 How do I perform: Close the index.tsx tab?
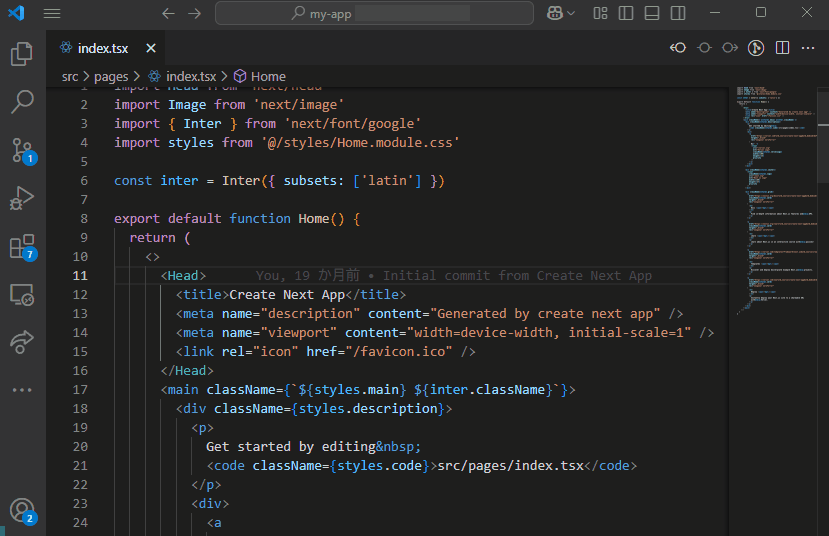coord(151,48)
